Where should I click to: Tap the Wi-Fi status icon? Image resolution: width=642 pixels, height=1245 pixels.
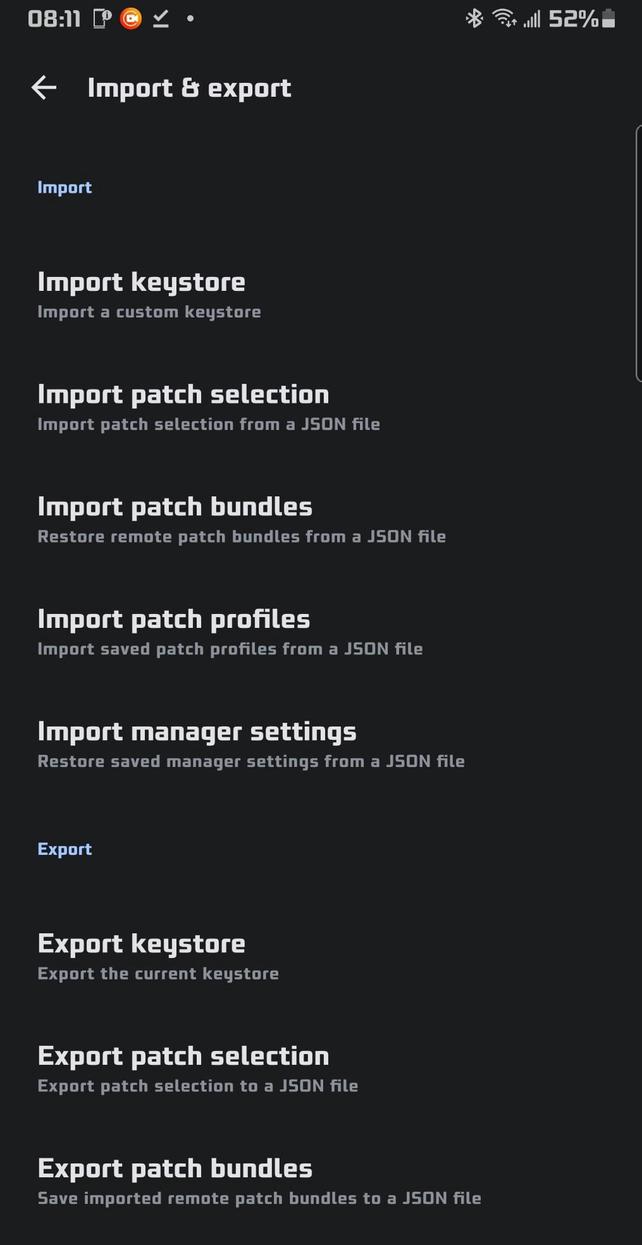coord(505,18)
